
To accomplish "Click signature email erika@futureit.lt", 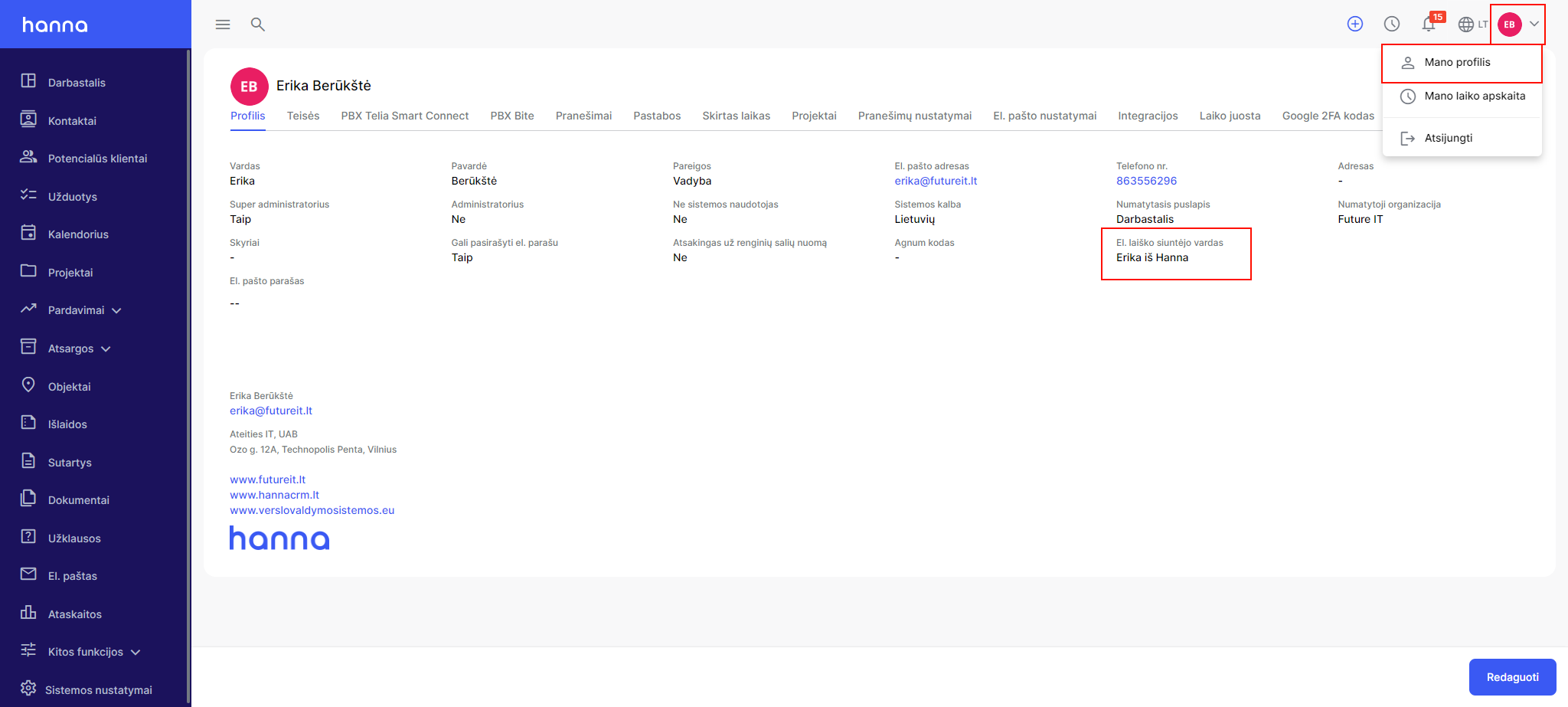I will [271, 411].
